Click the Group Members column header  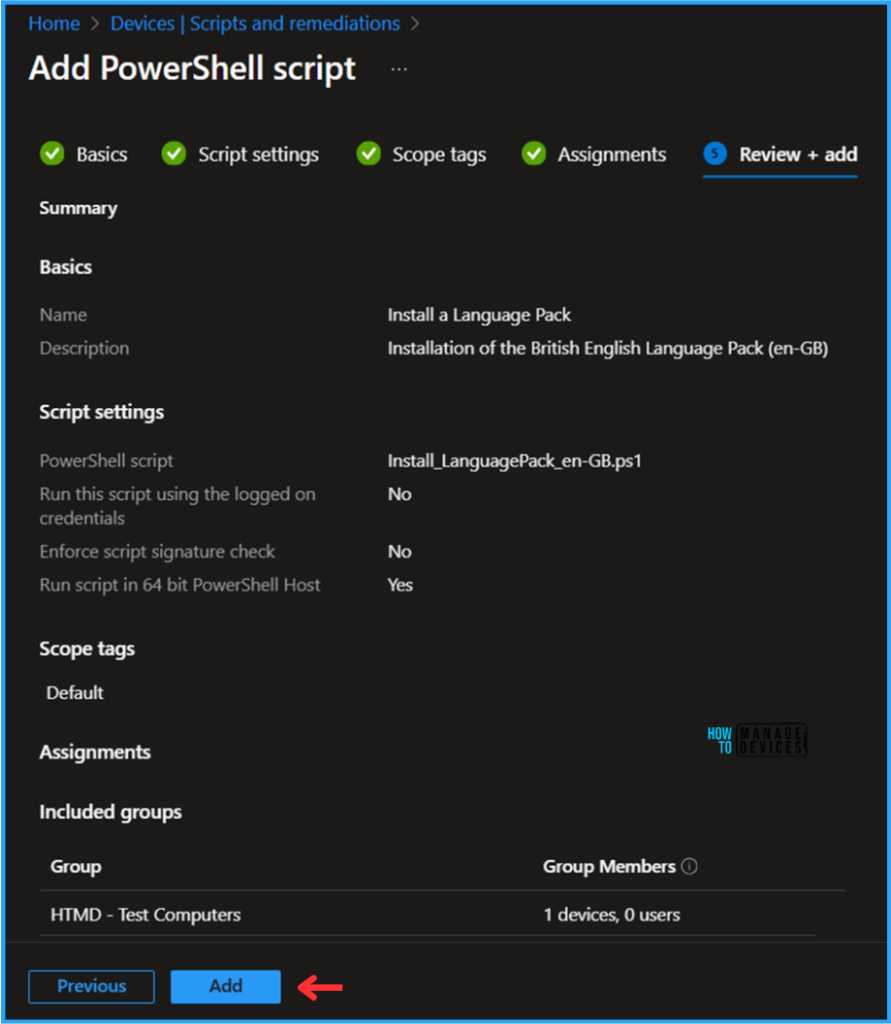click(x=609, y=867)
